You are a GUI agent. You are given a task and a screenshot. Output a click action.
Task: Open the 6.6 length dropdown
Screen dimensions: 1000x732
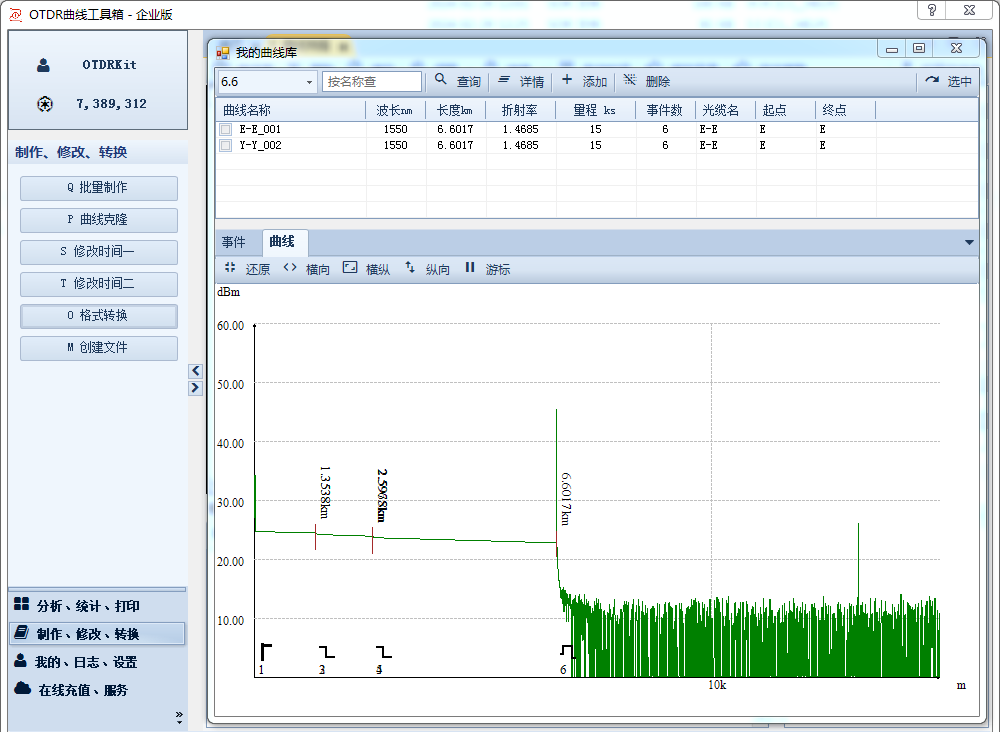point(310,82)
